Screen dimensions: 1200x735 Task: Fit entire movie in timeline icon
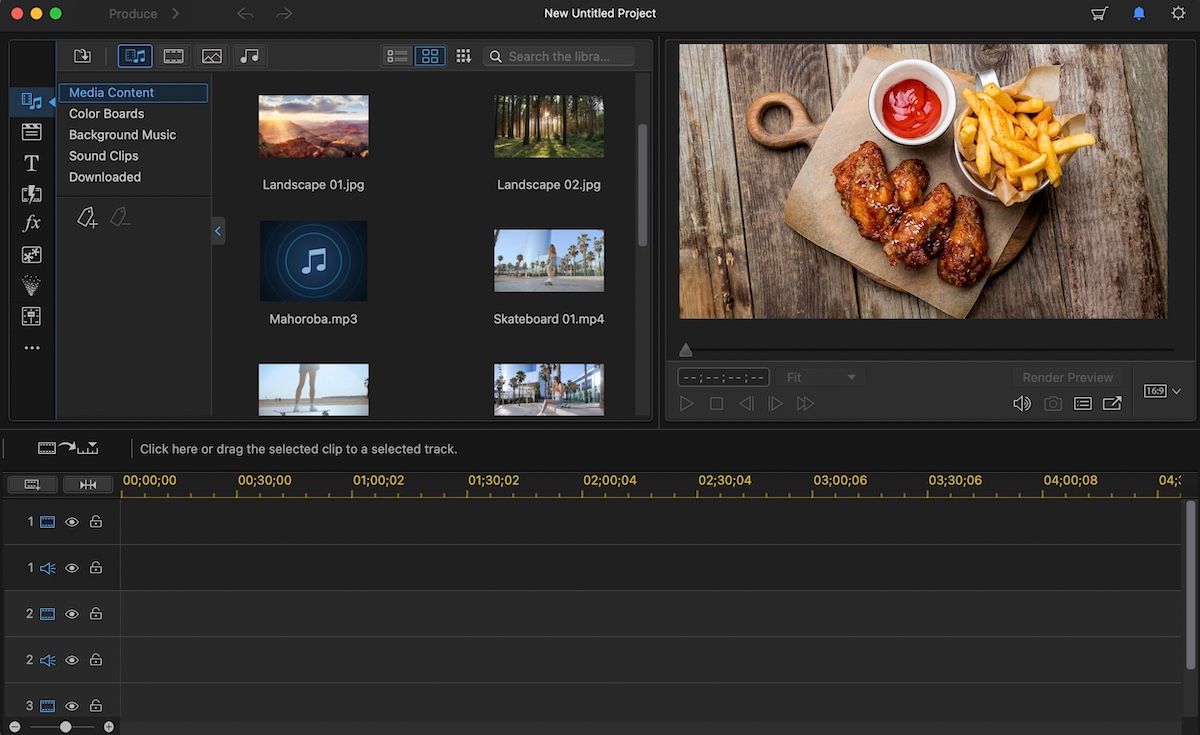point(88,484)
